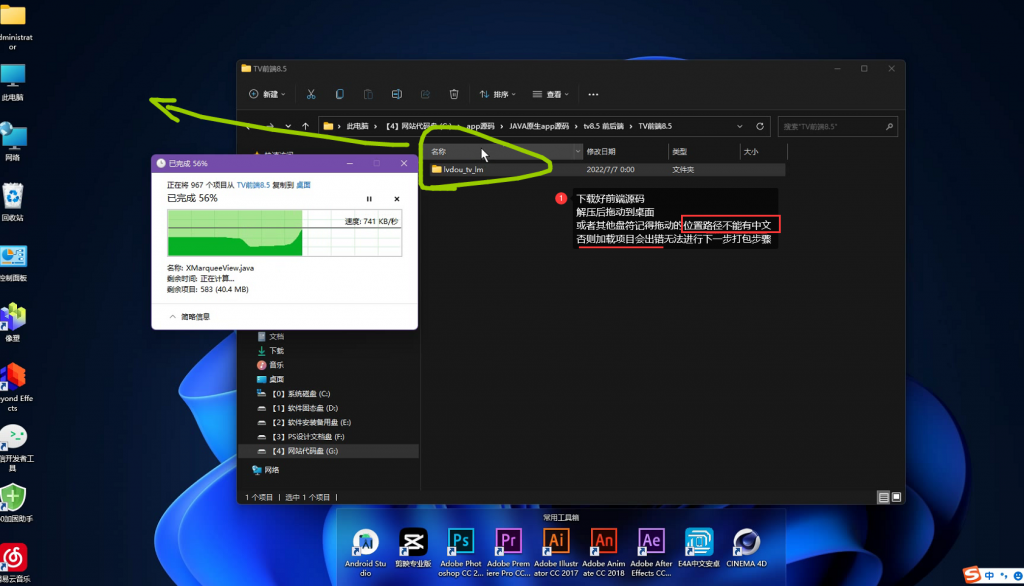Screen dimensions: 1024x586
Task: Open the 新建 (New) dropdown
Action: pyautogui.click(x=267, y=94)
